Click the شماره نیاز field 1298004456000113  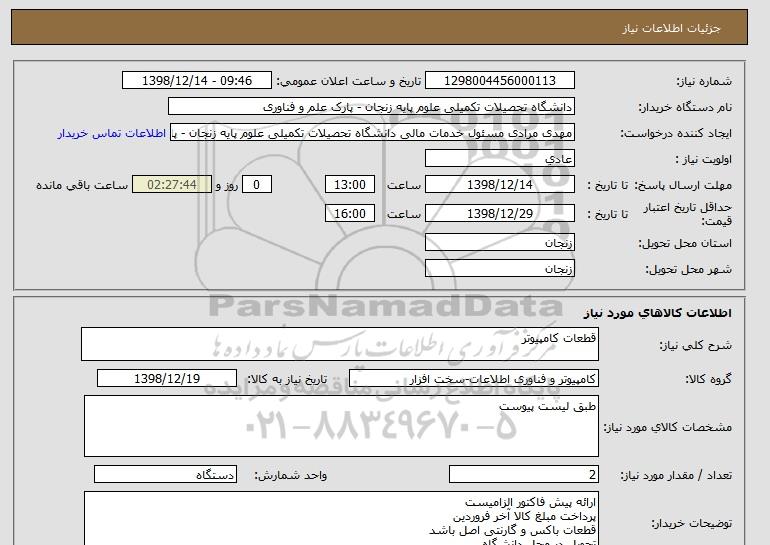[500, 81]
